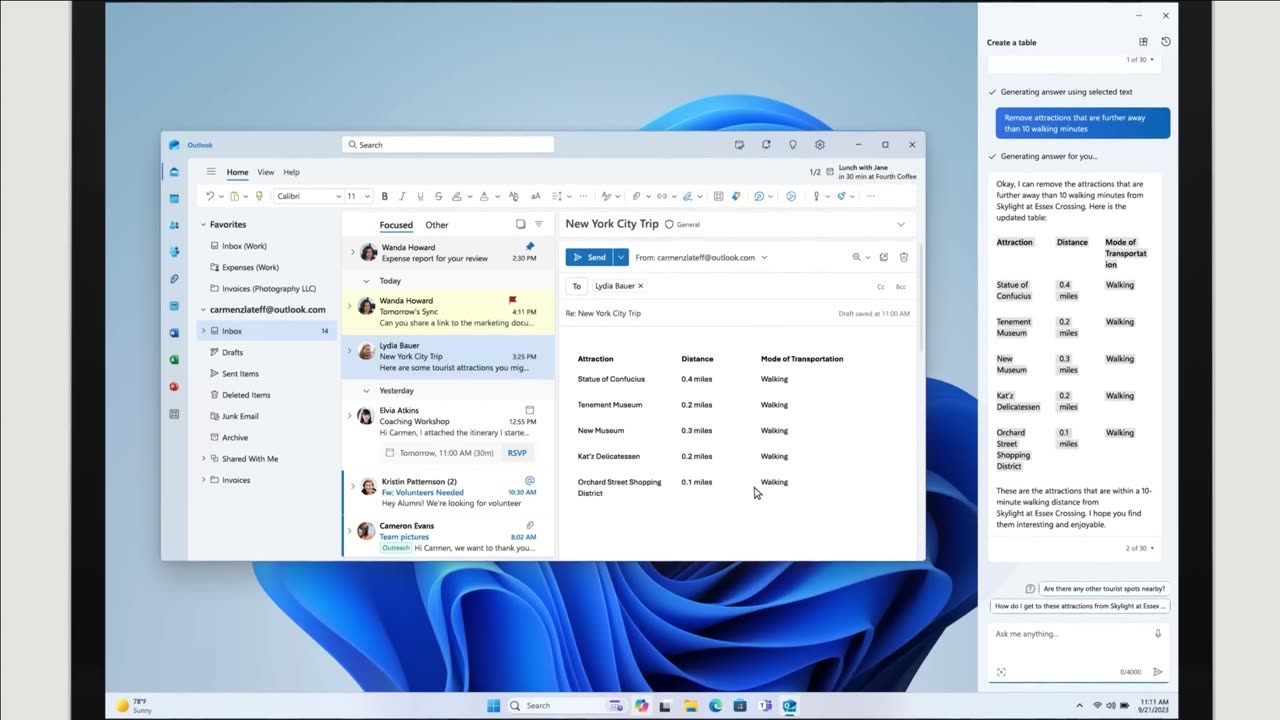Click the attach file paperclip icon
This screenshot has height=720, width=1280.
(636, 196)
